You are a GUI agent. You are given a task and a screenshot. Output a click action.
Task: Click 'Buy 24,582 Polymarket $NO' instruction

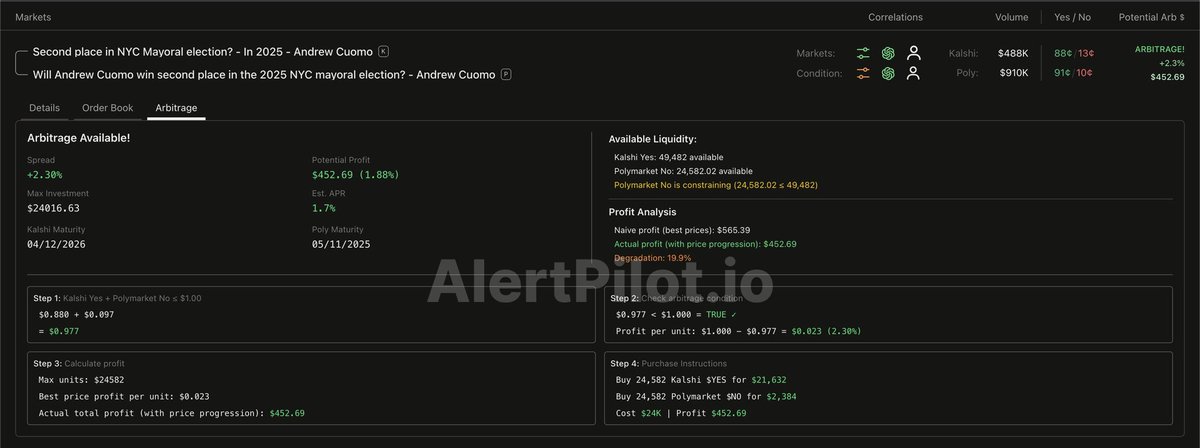click(708, 396)
